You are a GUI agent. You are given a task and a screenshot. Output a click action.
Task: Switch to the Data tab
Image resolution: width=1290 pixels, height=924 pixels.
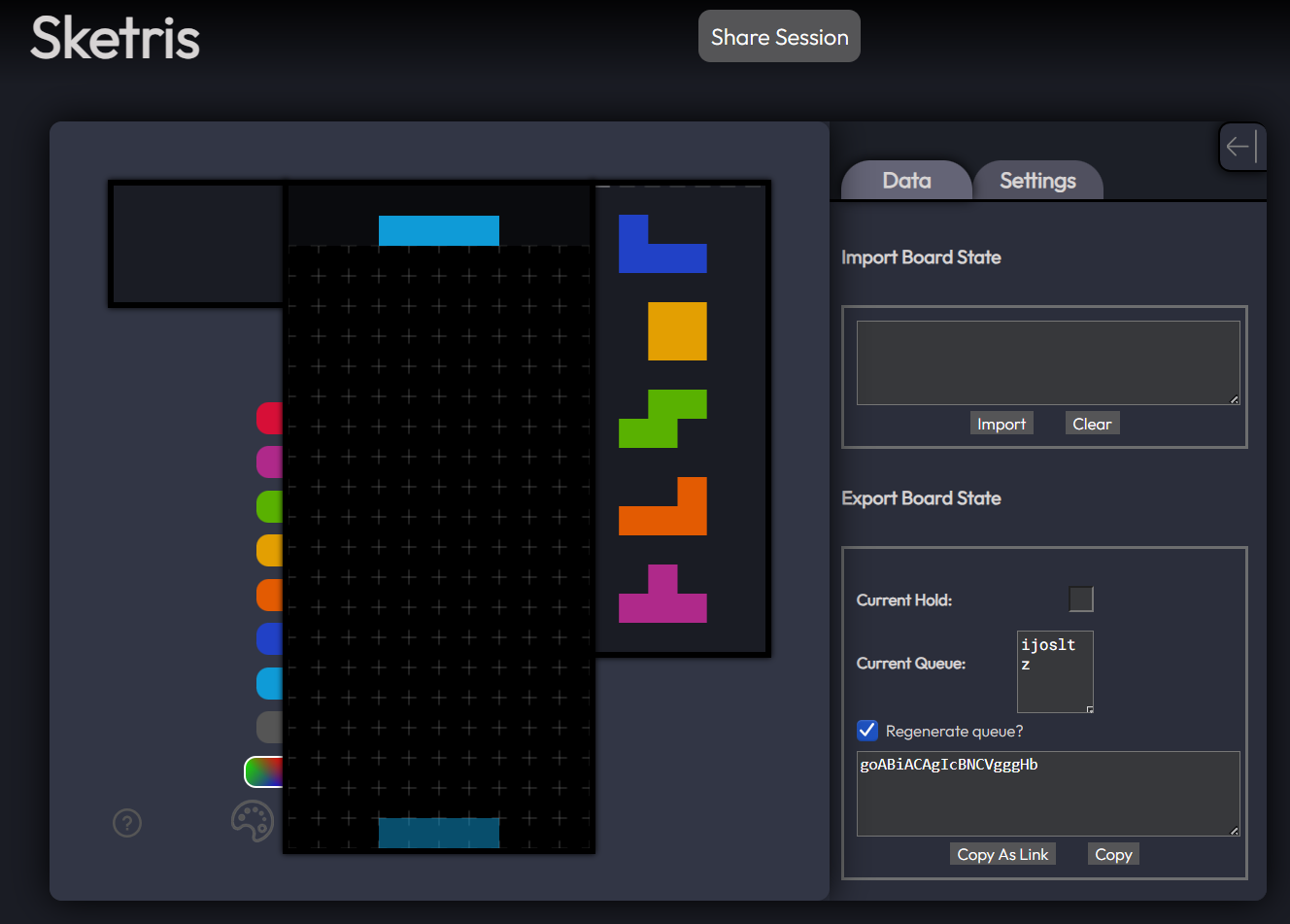click(x=906, y=181)
